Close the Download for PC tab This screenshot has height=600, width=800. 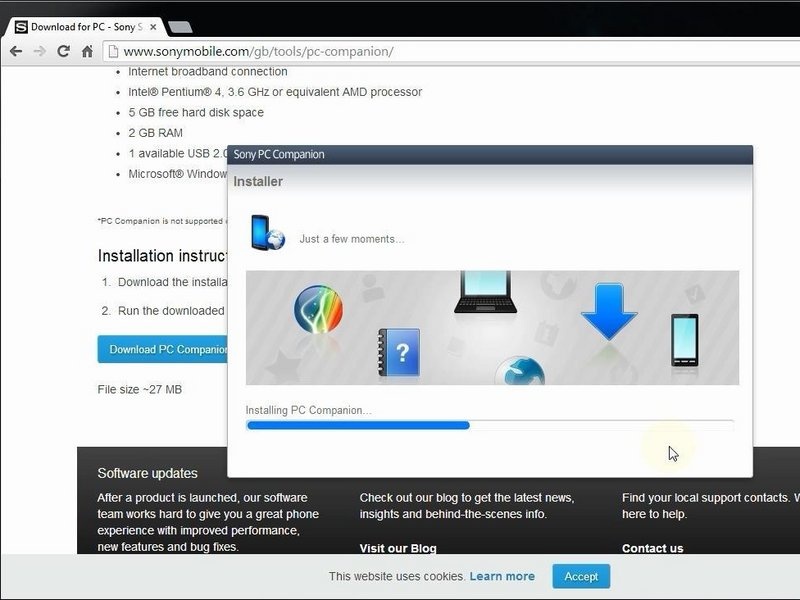pyautogui.click(x=153, y=27)
